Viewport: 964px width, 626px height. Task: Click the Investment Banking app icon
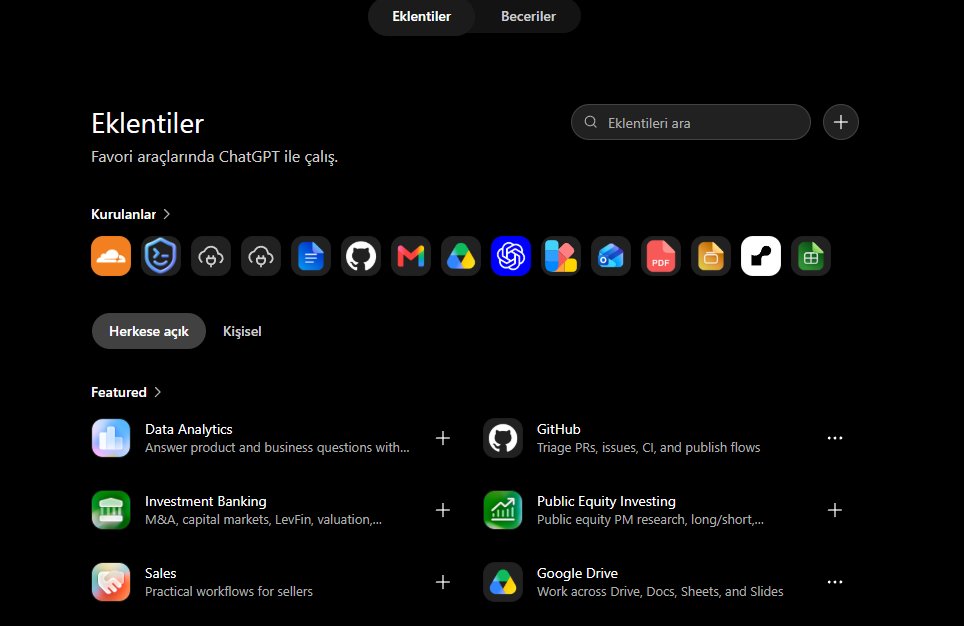pos(111,510)
